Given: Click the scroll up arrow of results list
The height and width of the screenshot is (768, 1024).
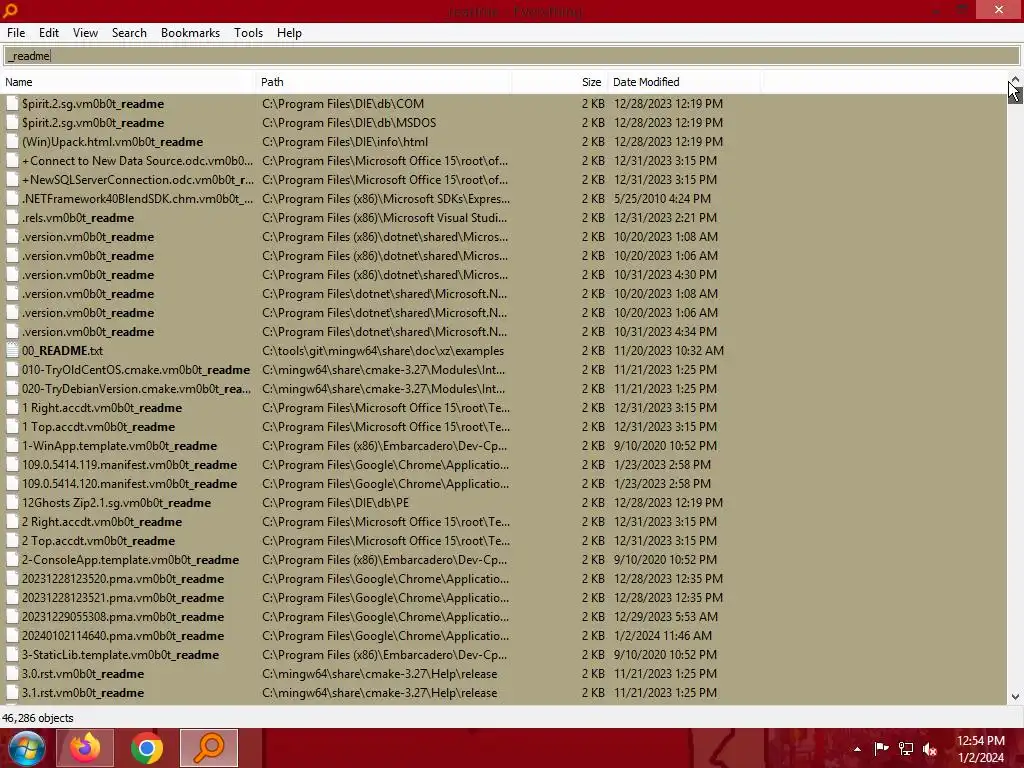Looking at the screenshot, I should coord(1015,79).
